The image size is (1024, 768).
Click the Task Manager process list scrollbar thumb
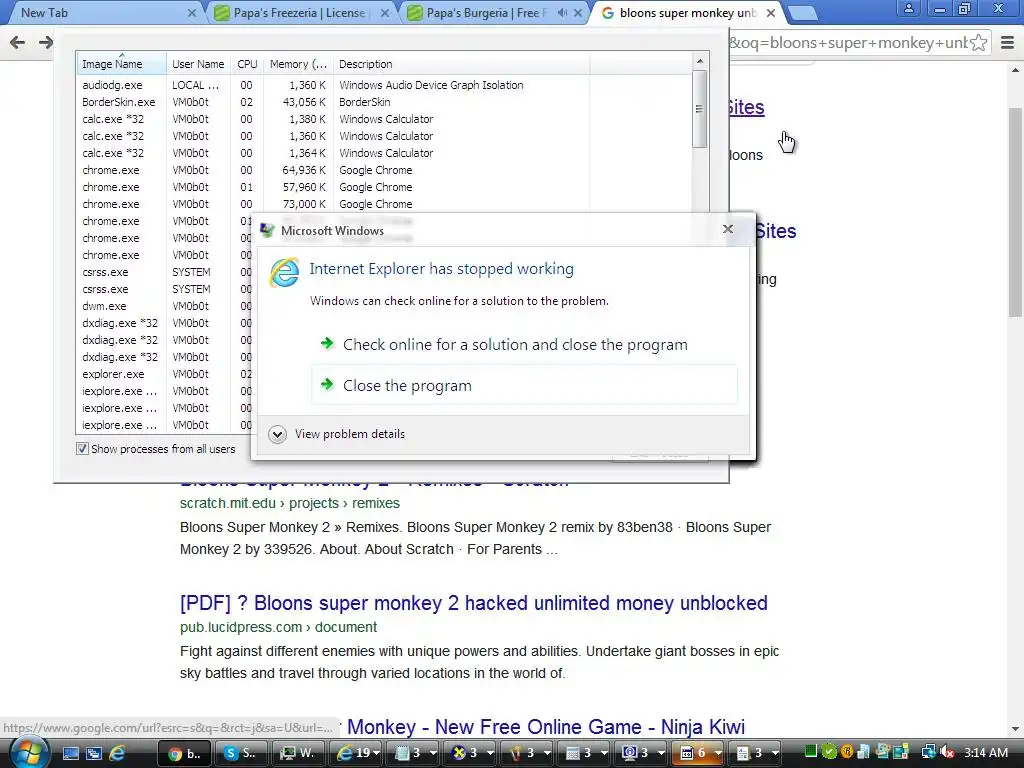coord(699,109)
